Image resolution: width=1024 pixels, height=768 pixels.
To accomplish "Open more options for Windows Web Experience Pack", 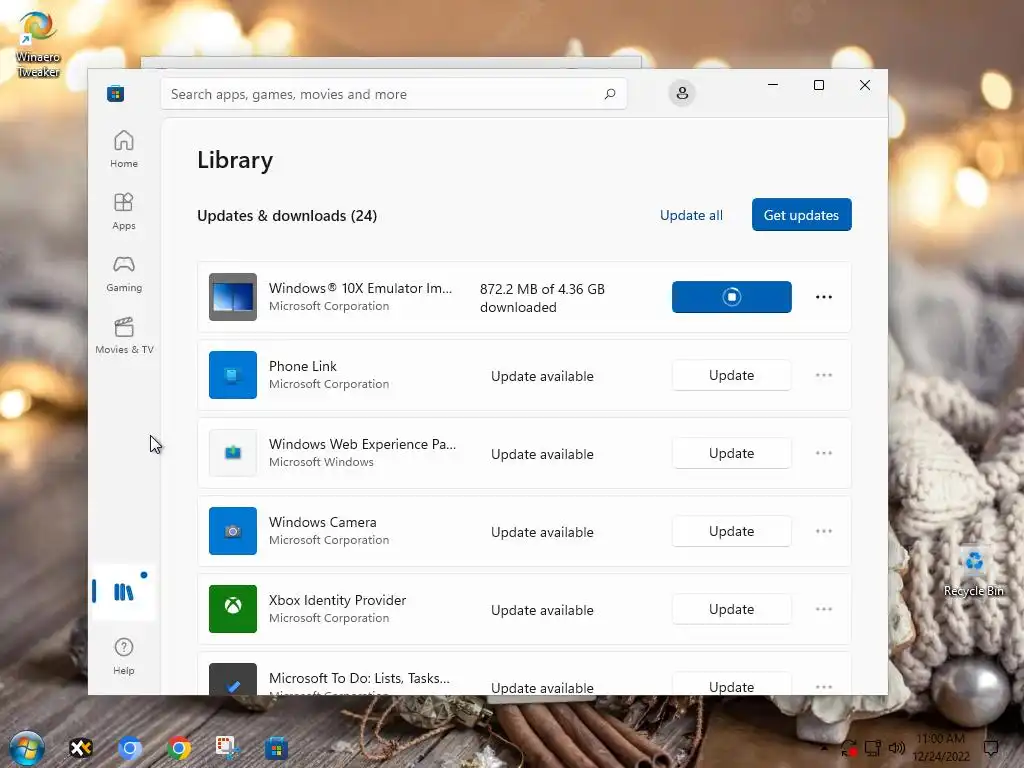I will (x=824, y=453).
